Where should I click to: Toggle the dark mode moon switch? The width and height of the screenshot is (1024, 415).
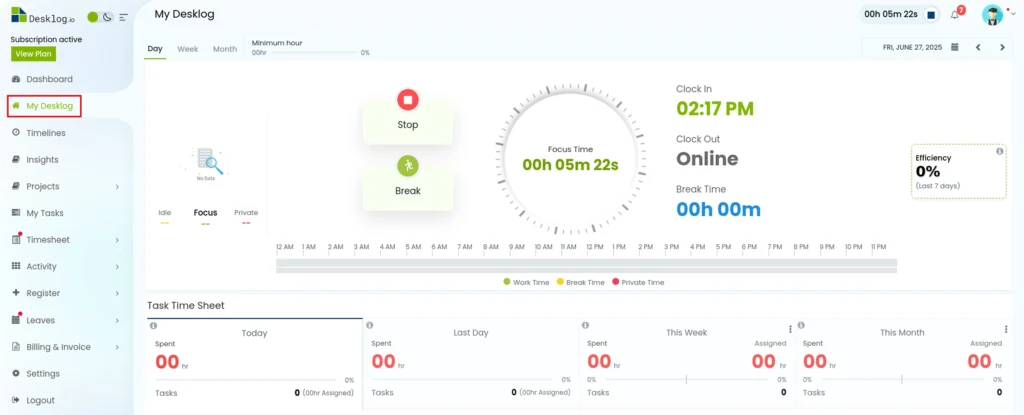[108, 17]
